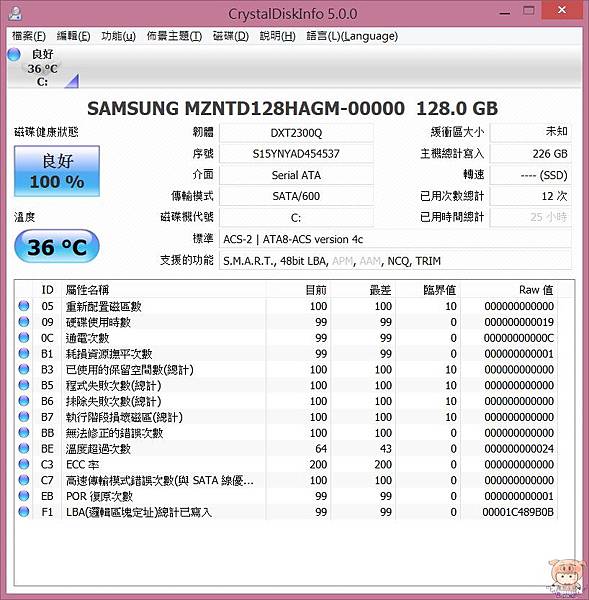The image size is (589, 600).
Task: Click the host writes value 226 GB
Action: [x=531, y=154]
